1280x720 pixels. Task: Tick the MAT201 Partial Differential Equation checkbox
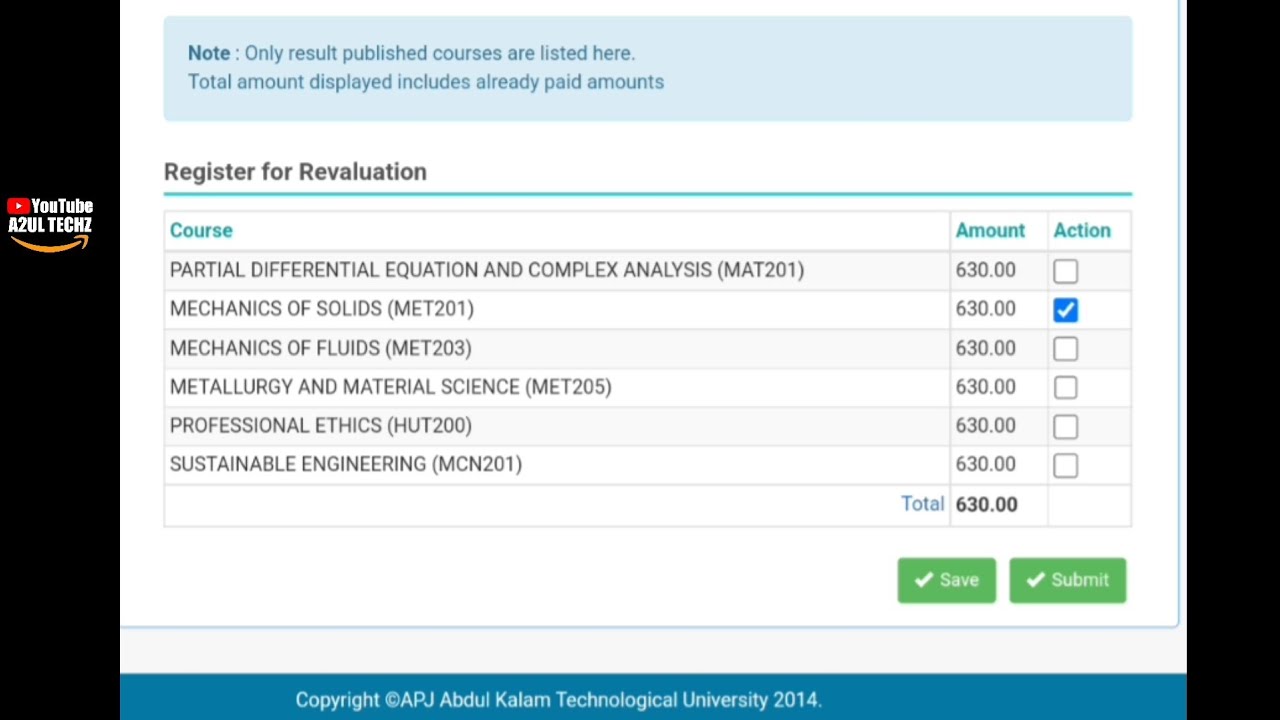coord(1065,271)
